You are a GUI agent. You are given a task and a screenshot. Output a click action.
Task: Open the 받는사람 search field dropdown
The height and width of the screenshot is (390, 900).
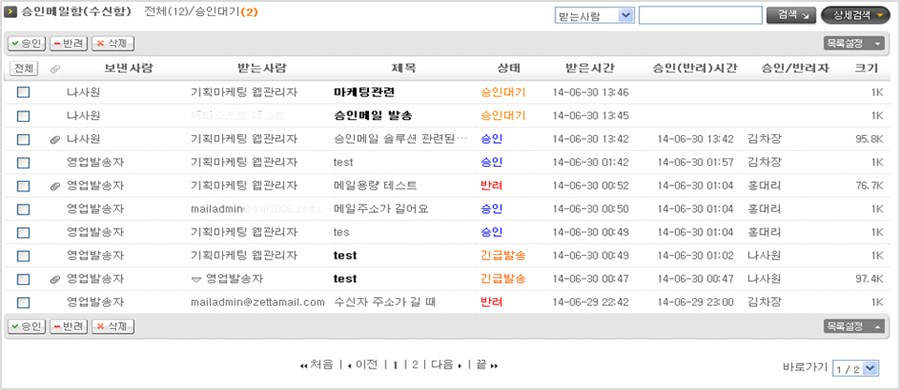(594, 16)
